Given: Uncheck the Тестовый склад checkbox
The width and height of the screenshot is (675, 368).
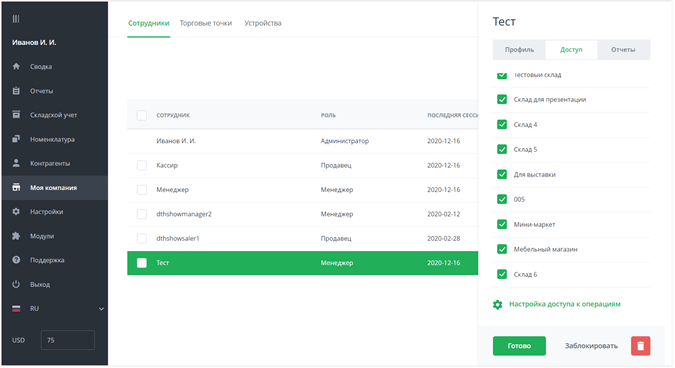Looking at the screenshot, I should click(502, 75).
